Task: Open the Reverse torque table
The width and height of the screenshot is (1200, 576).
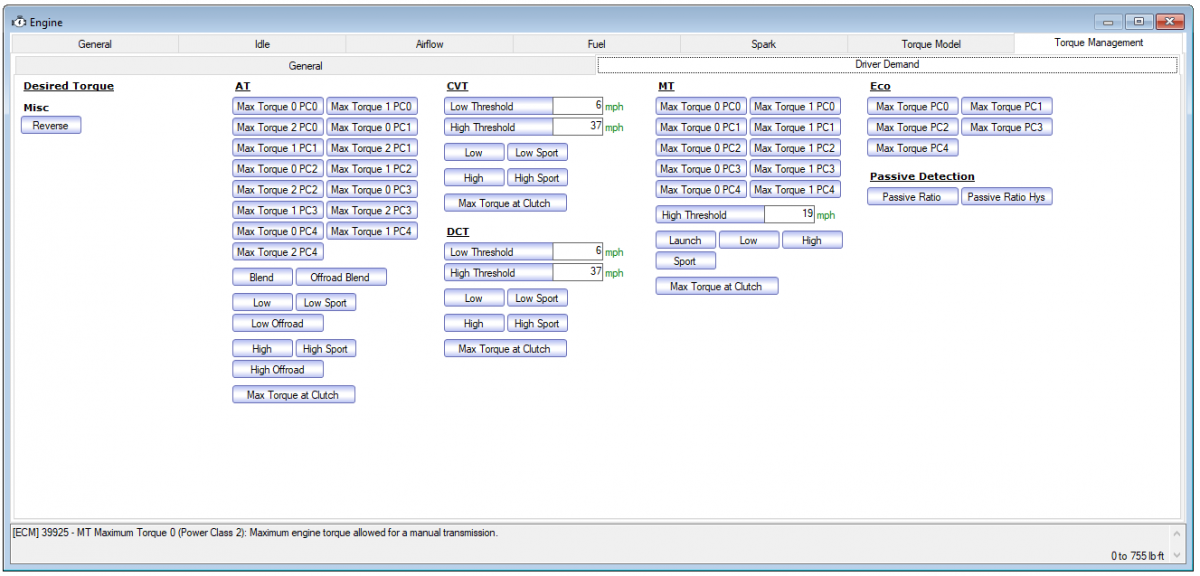Action: [50, 125]
